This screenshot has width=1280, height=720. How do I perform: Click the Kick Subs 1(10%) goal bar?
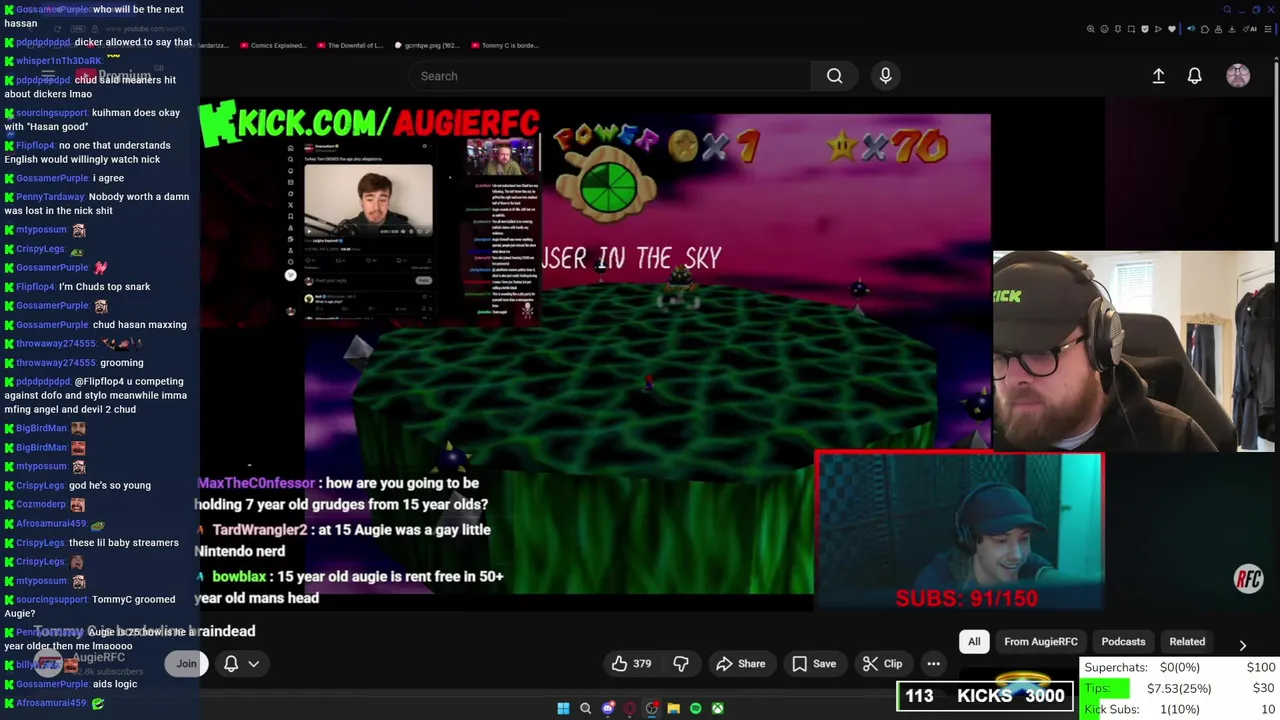(1180, 709)
